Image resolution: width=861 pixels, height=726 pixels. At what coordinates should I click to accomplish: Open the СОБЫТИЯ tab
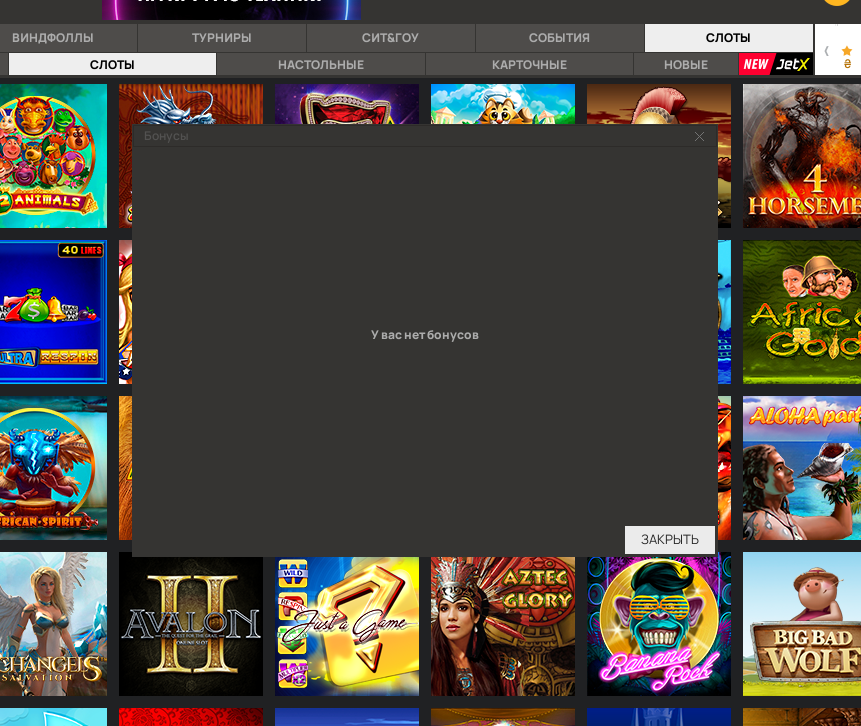point(560,38)
